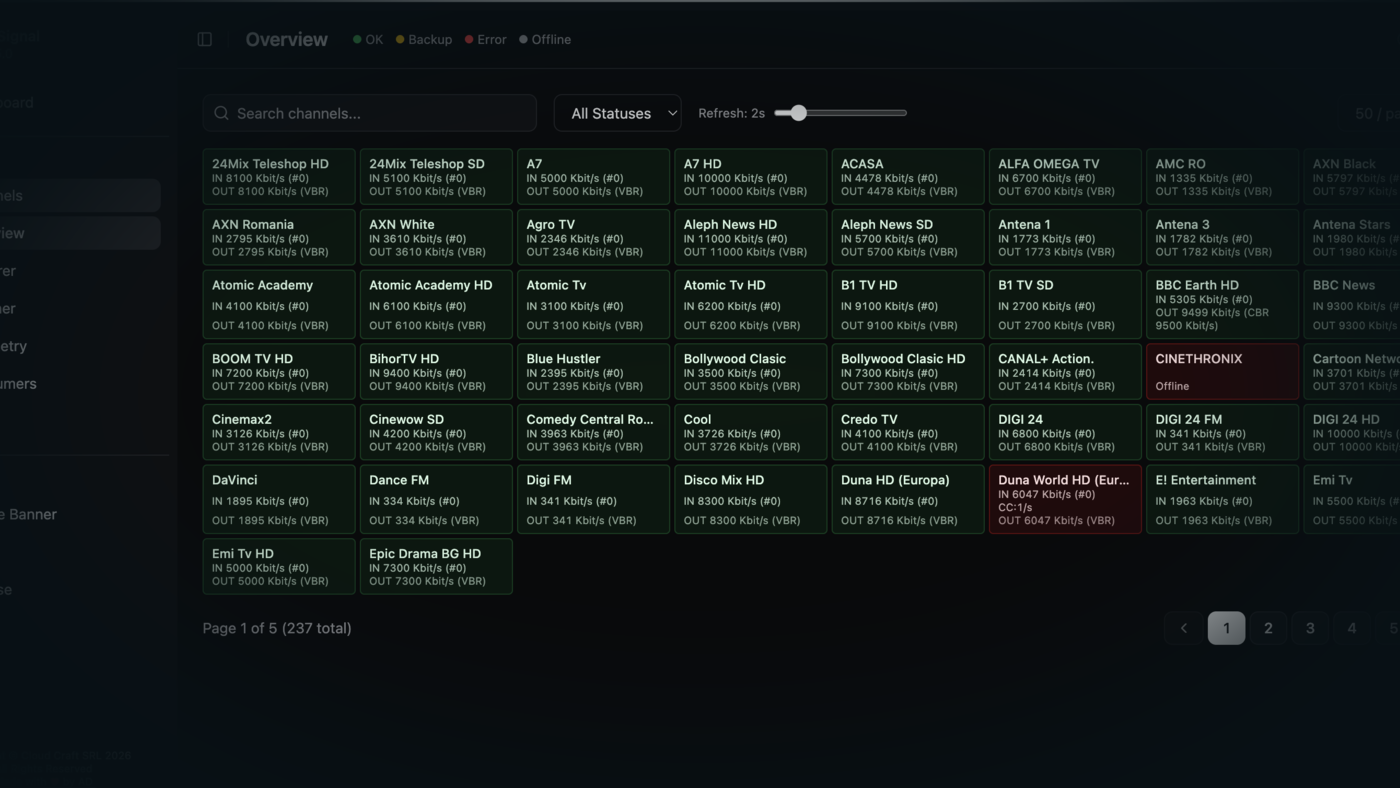
Task: Expand the status filter chevron
Action: (x=671, y=113)
